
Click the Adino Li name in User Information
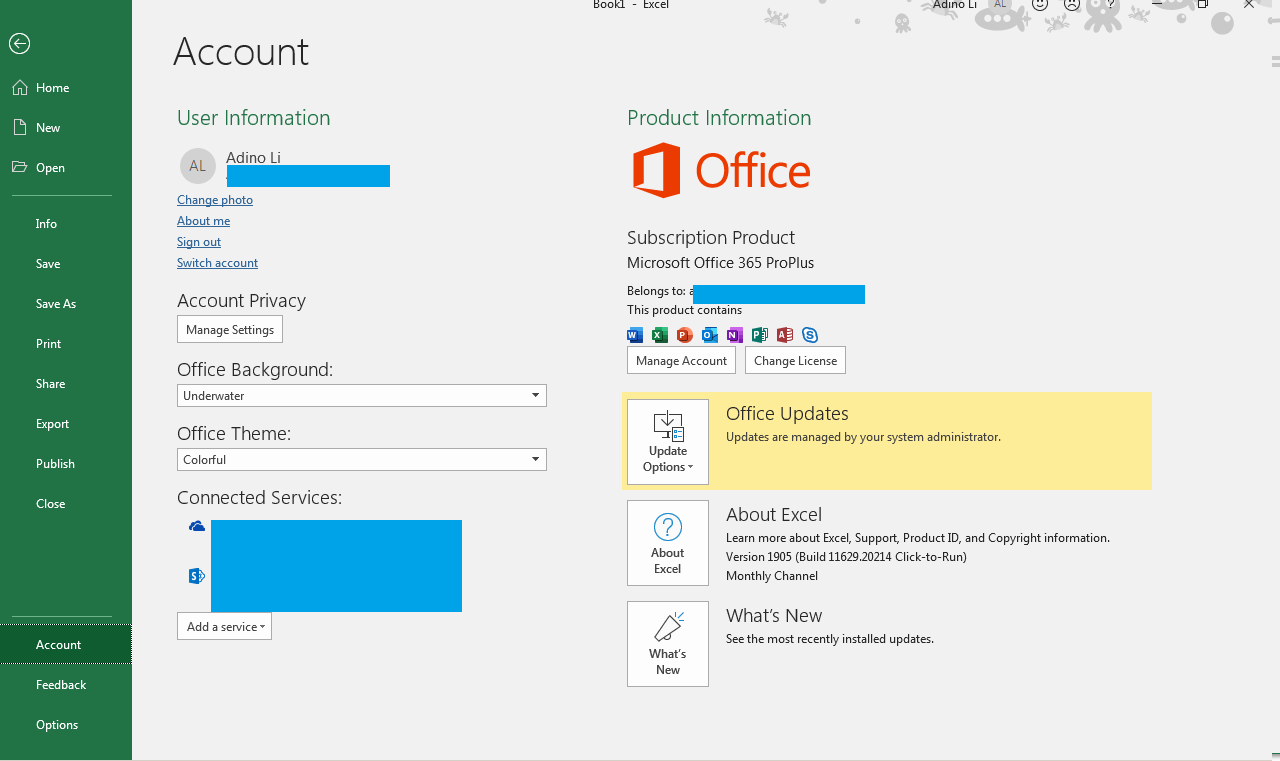253,158
